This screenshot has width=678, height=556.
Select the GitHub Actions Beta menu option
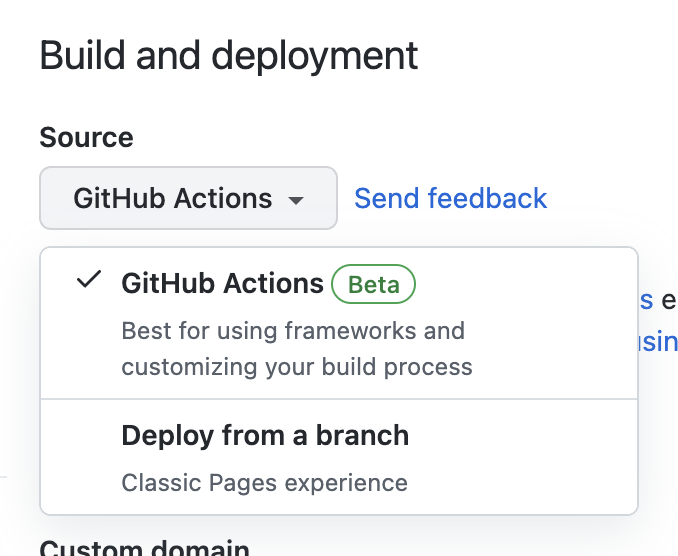point(339,323)
